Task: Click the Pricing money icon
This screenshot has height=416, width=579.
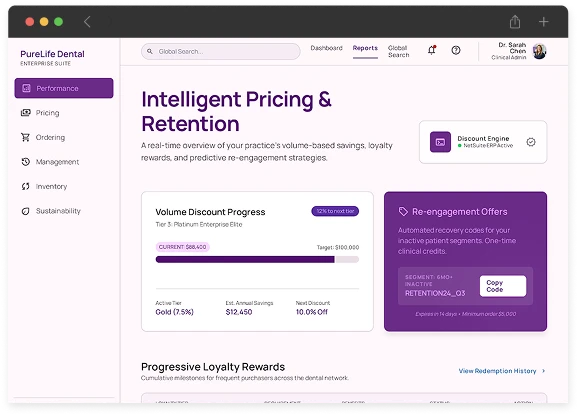Action: click(x=25, y=113)
